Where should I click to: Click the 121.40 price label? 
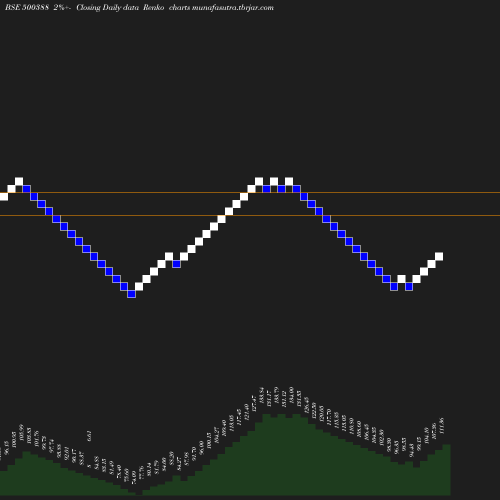pyautogui.click(x=247, y=412)
